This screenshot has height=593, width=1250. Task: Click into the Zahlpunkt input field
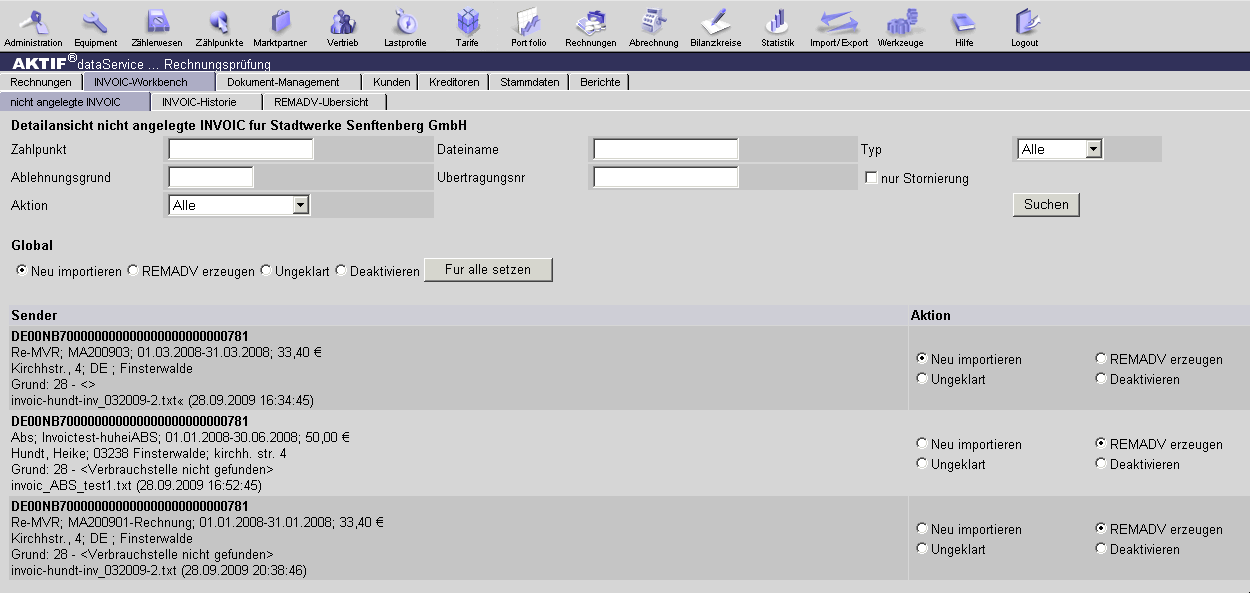click(240, 149)
